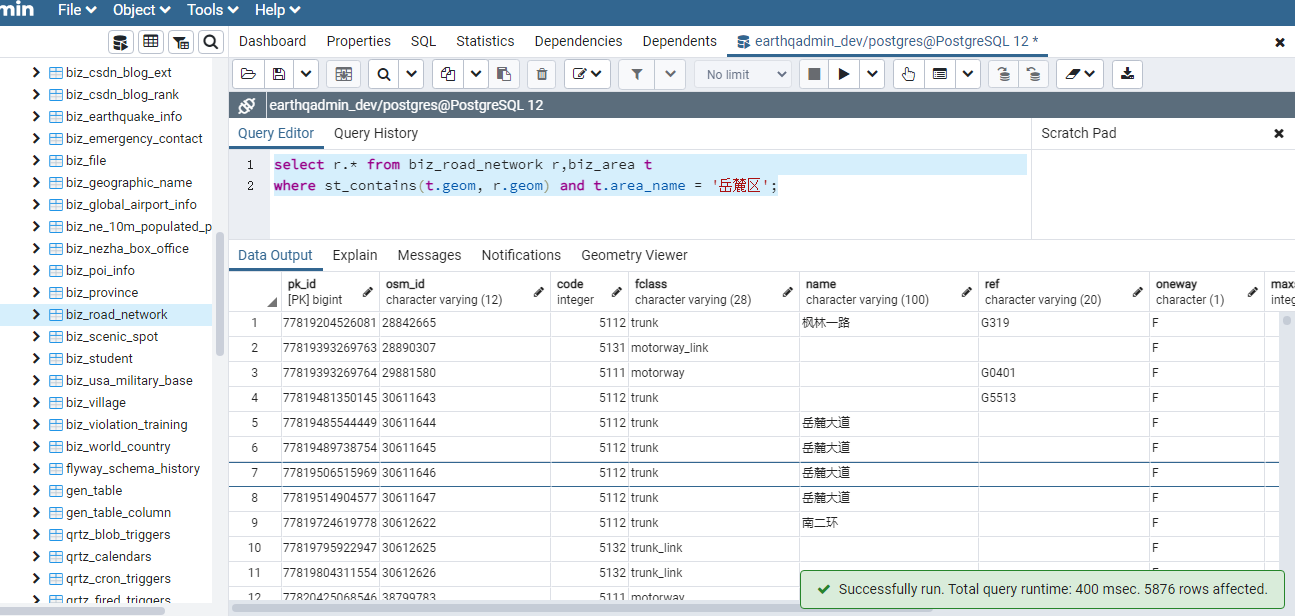This screenshot has height=616, width=1295.
Task: Click the Execute query play button
Action: 844,74
